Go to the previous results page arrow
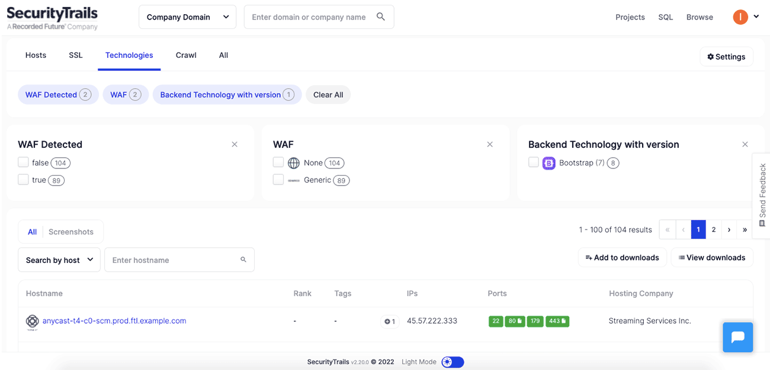Screen dimensions: 770x370 click(x=683, y=229)
